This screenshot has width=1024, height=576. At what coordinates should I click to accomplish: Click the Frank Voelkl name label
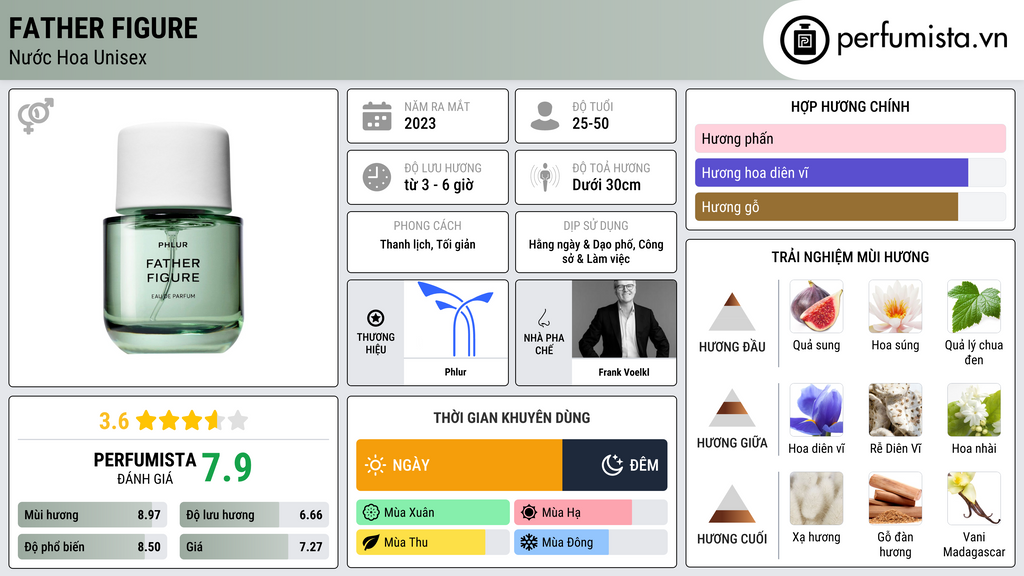click(x=624, y=372)
